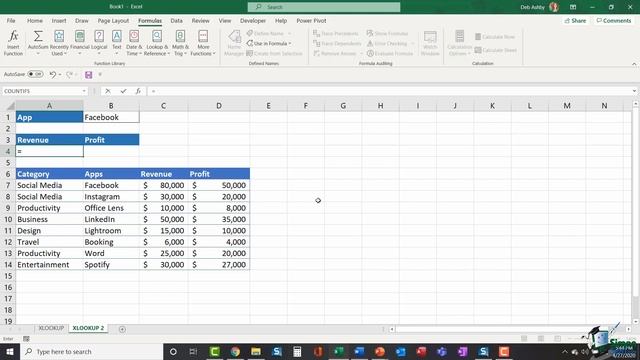Open the Comments pane
Screen dimensions: 640x360
tap(613, 20)
